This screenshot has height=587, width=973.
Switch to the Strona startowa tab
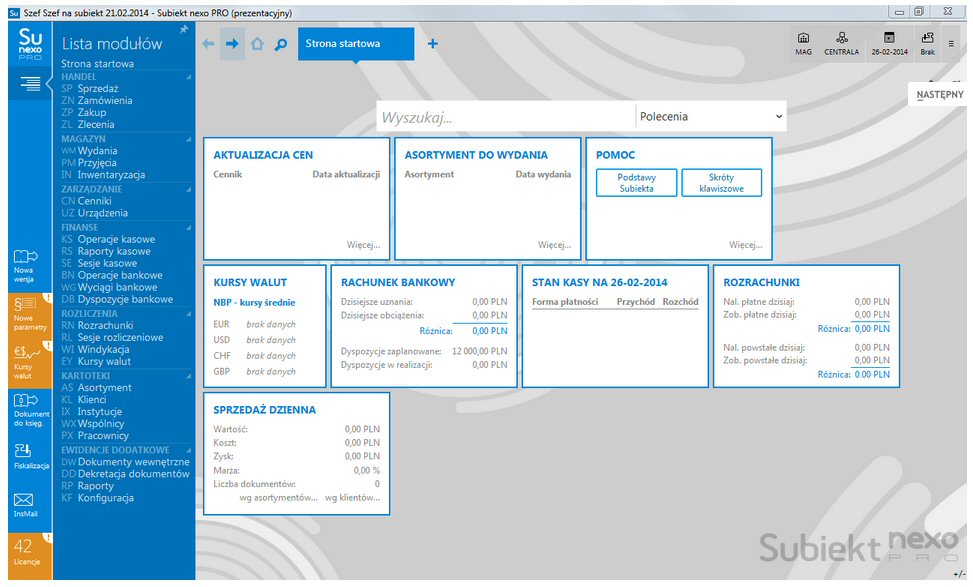[x=343, y=44]
